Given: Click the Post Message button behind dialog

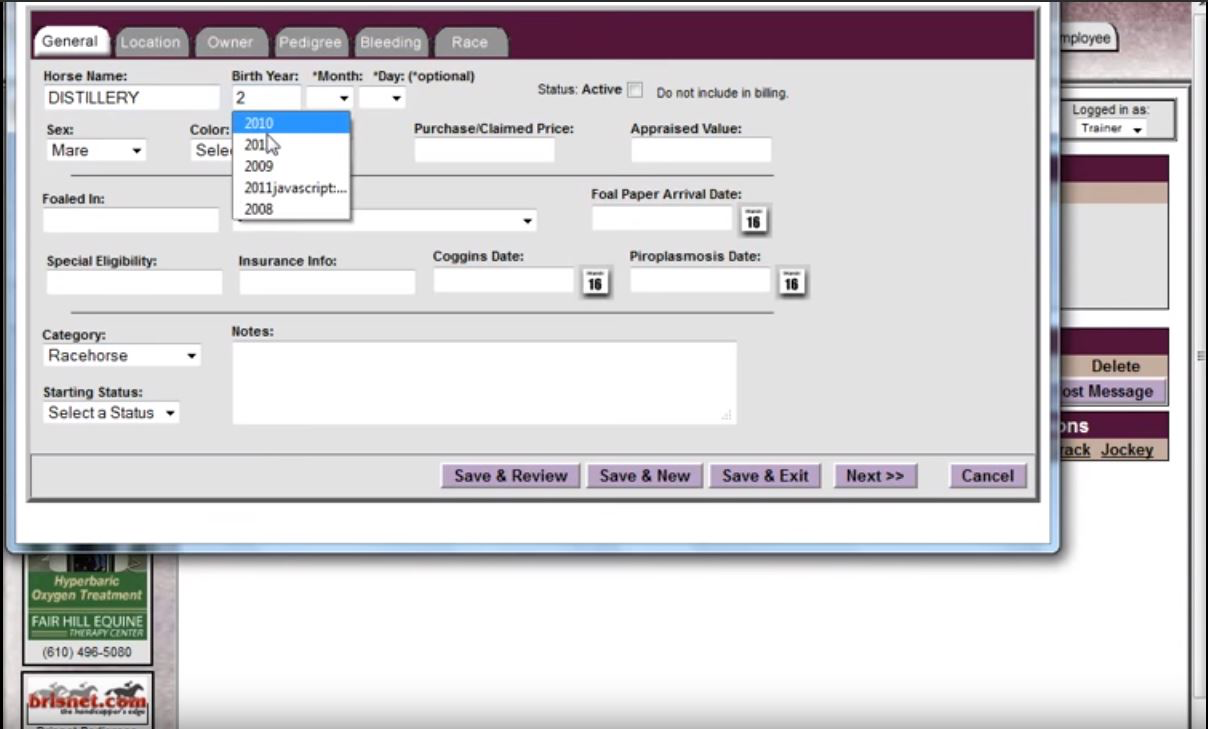Looking at the screenshot, I should 1112,392.
